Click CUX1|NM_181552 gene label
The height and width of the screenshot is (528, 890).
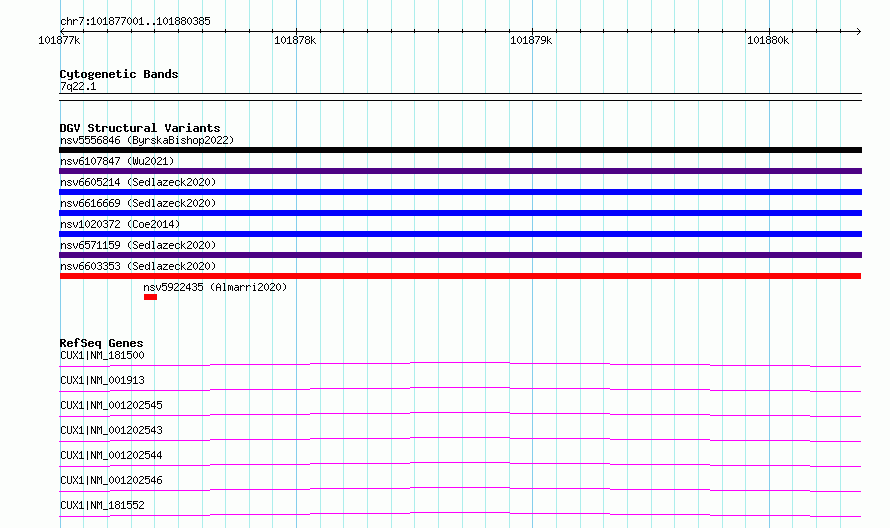coord(102,505)
